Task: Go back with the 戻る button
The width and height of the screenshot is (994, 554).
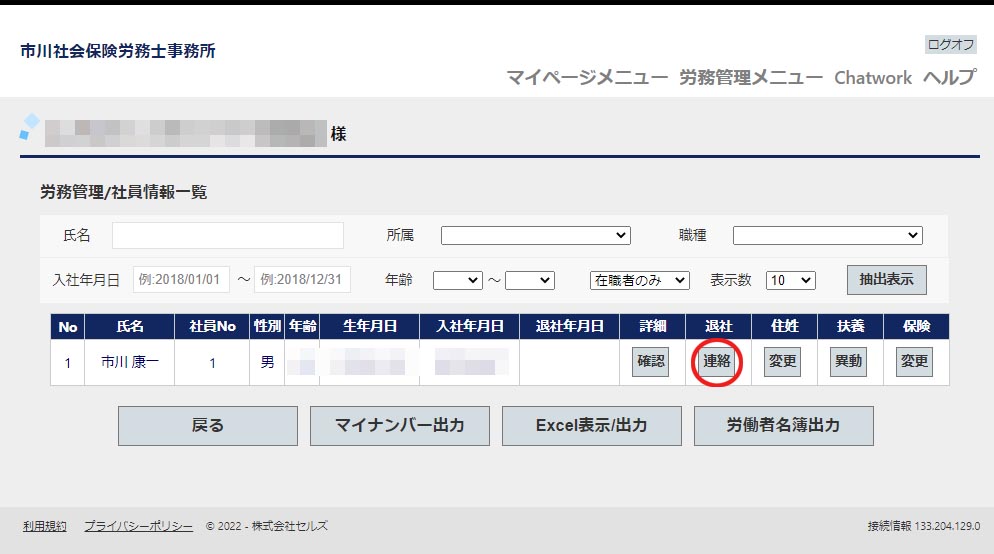Action: pos(208,425)
